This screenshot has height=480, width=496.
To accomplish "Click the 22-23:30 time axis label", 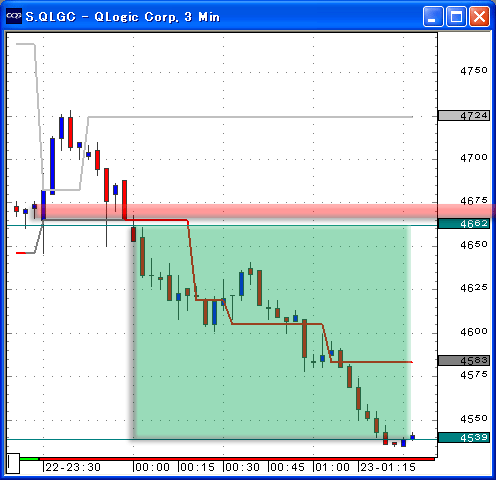I will pyautogui.click(x=73, y=467).
